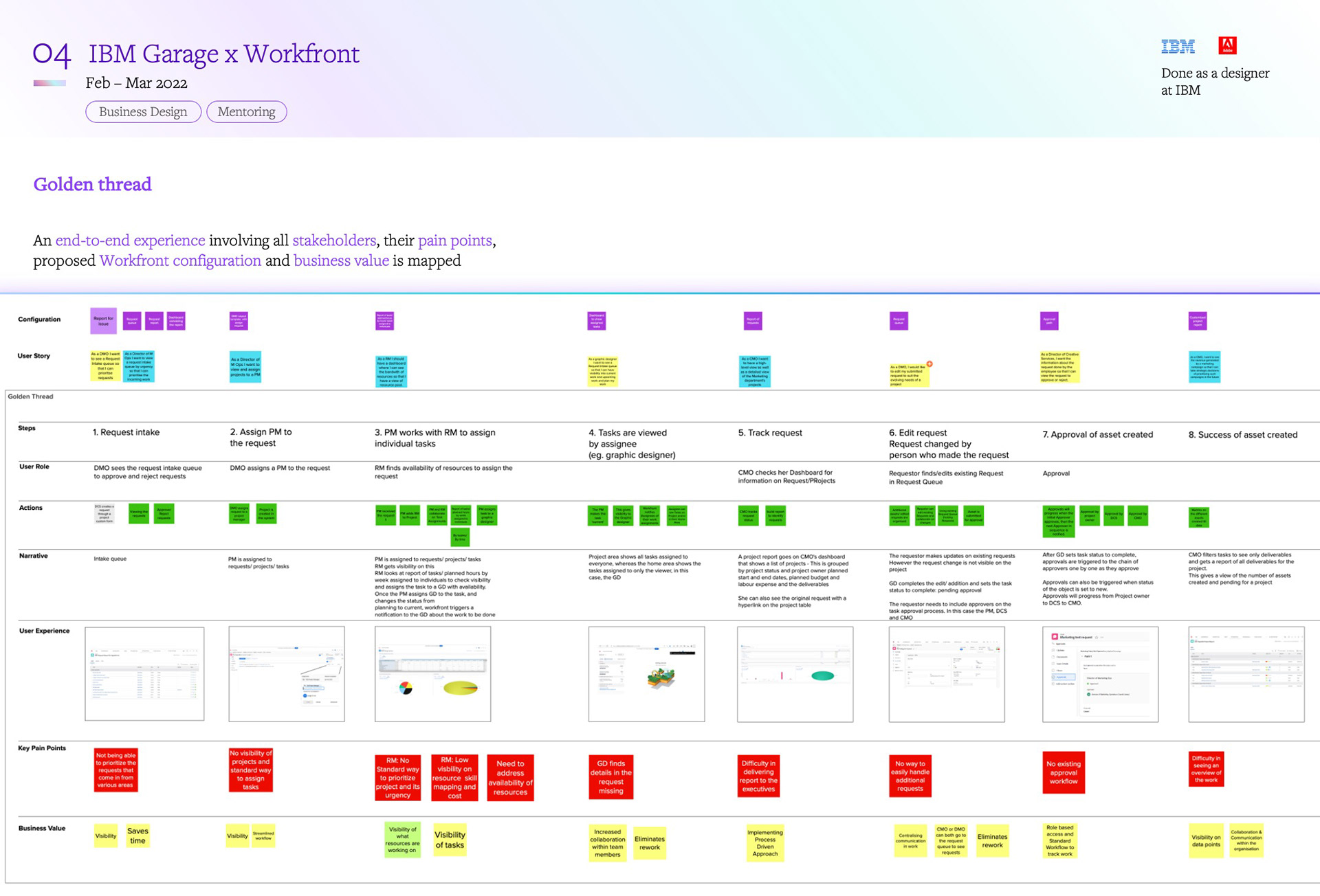1320x896 pixels.
Task: Click '4. Tasks are viewed by assignee' step
Action: pyautogui.click(x=632, y=444)
